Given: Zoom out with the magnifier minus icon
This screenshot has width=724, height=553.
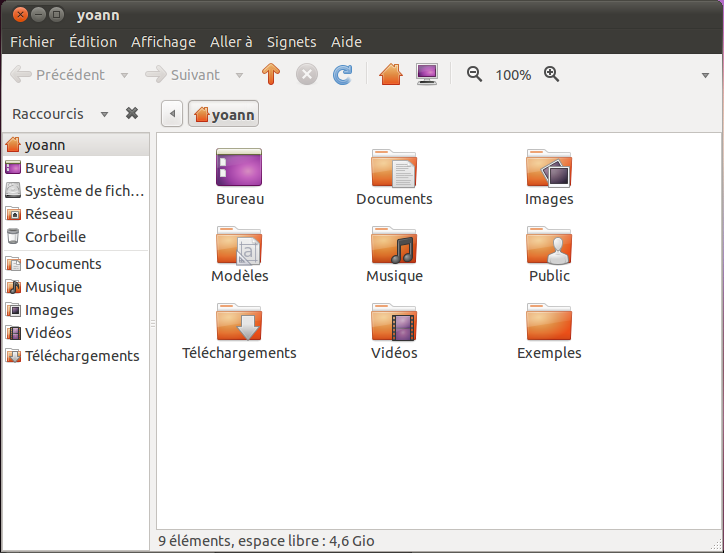Looking at the screenshot, I should (x=474, y=74).
